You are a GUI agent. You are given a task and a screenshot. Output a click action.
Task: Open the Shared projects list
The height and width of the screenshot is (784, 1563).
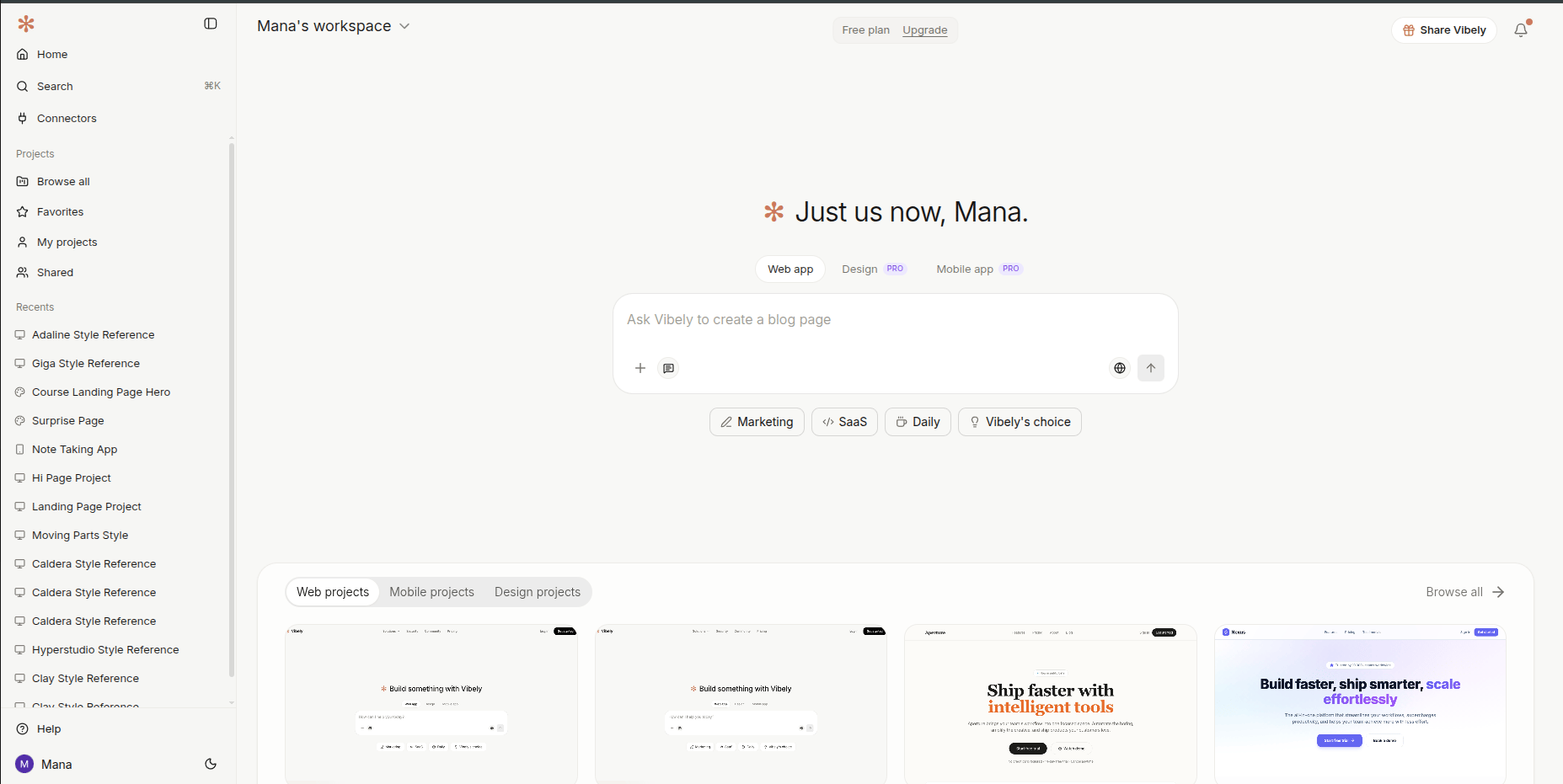point(118,272)
